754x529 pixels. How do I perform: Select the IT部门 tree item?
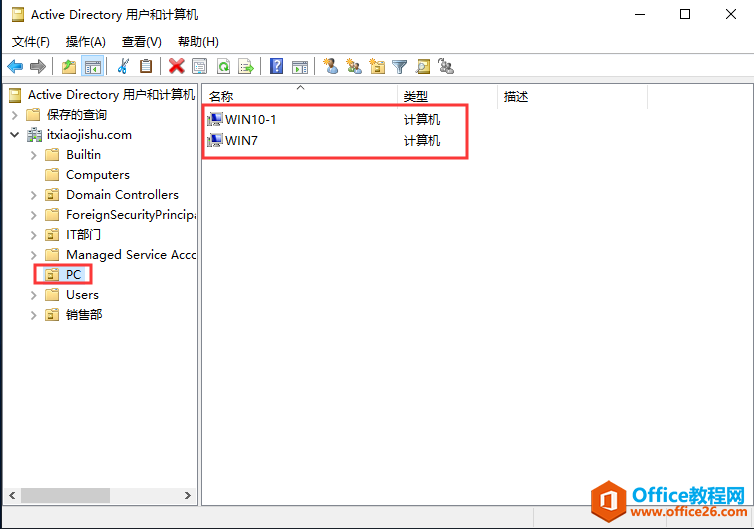(83, 235)
